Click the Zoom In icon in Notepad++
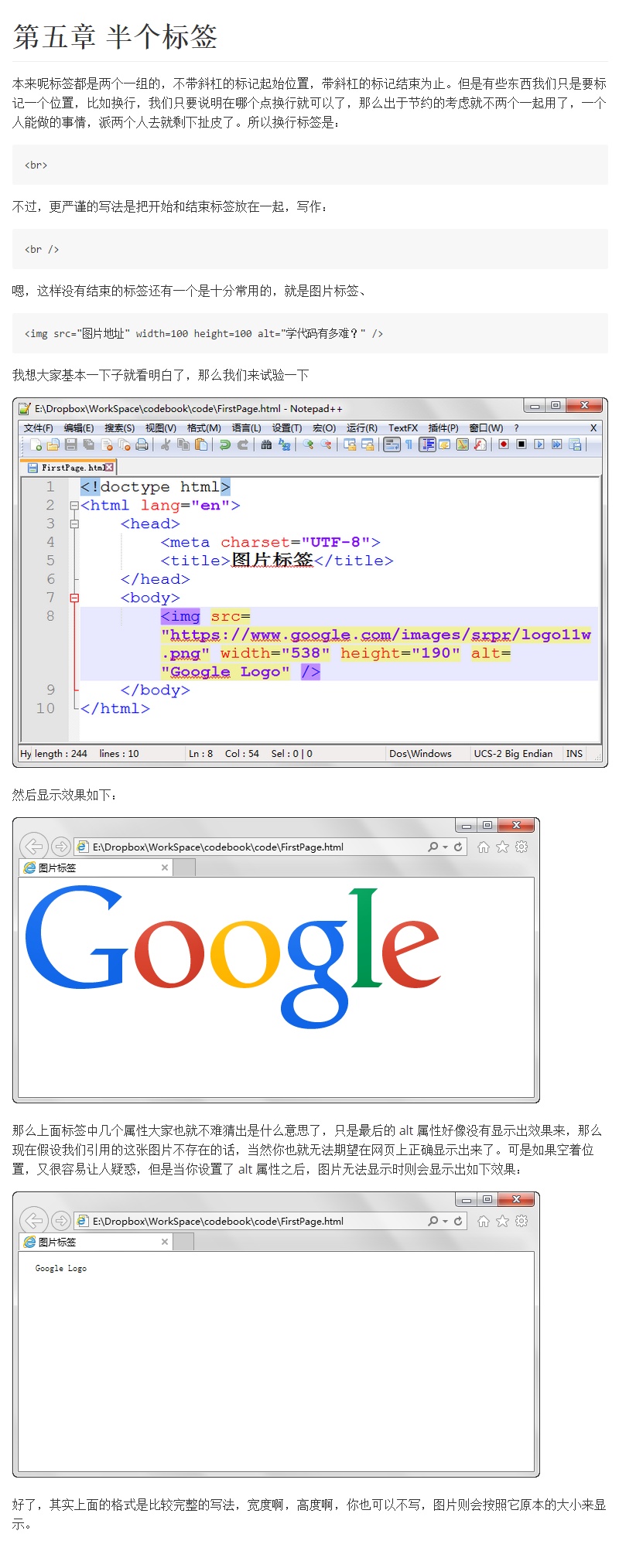The height and width of the screenshot is (1568, 619). (x=308, y=445)
